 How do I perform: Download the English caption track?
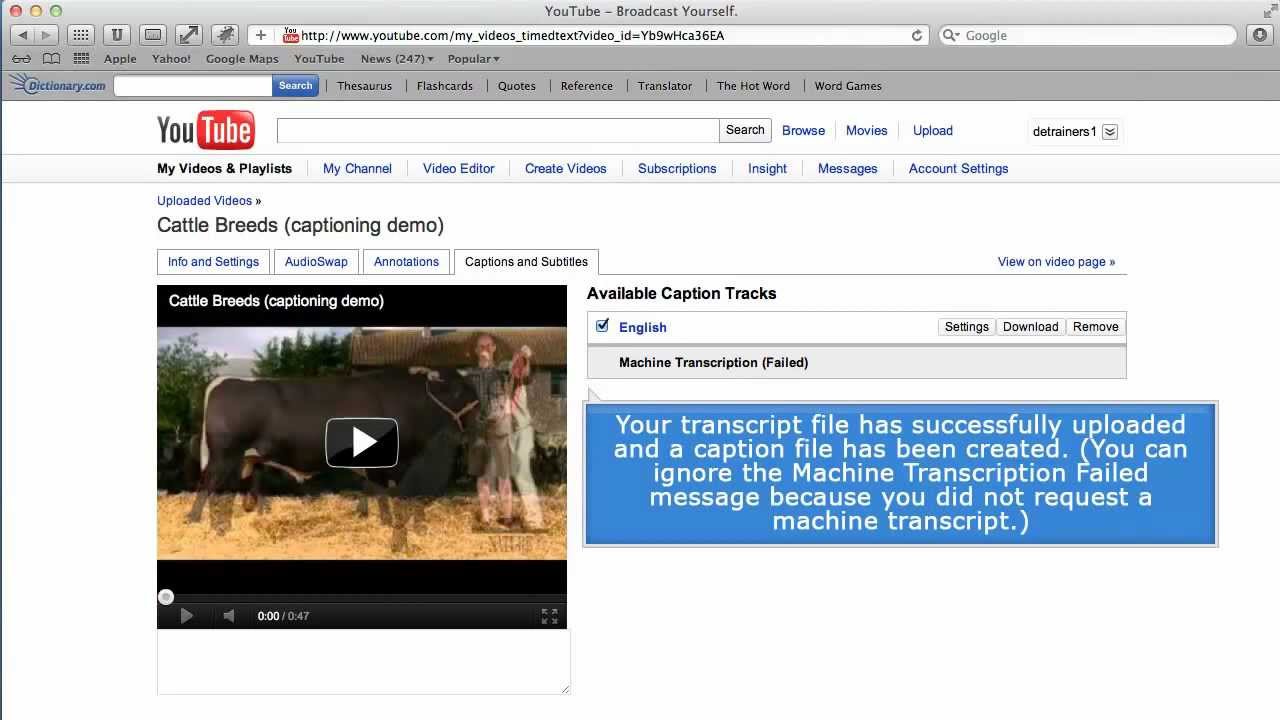click(1030, 327)
